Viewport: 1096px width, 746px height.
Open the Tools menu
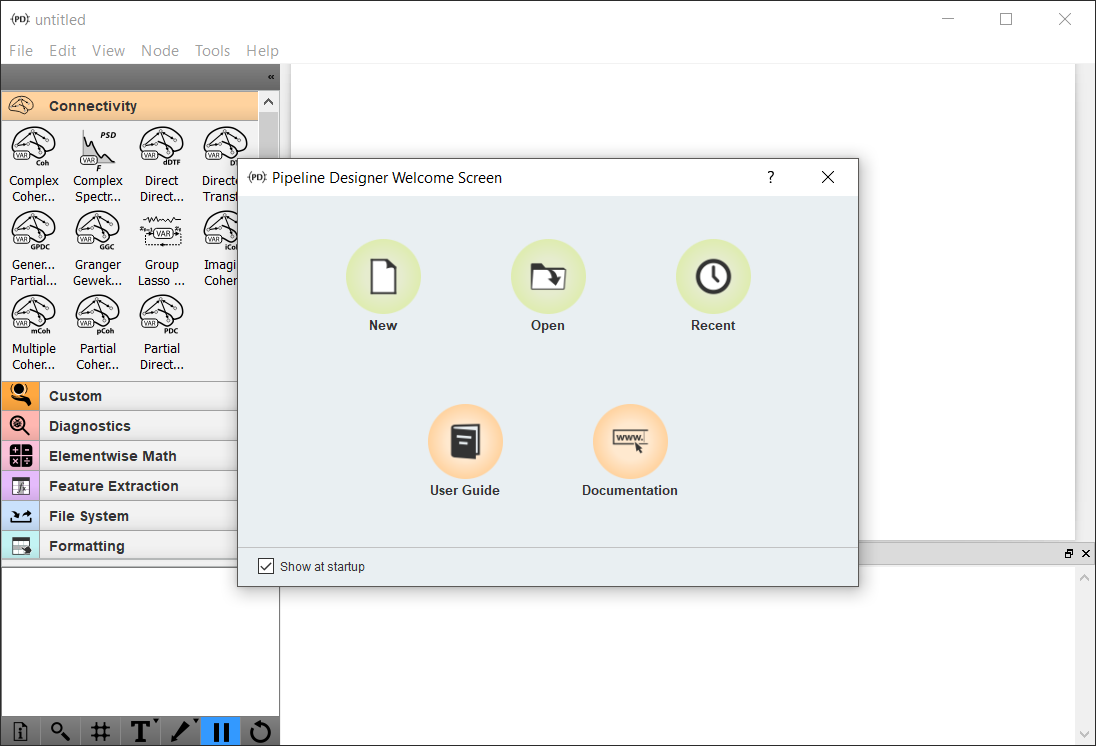[212, 51]
